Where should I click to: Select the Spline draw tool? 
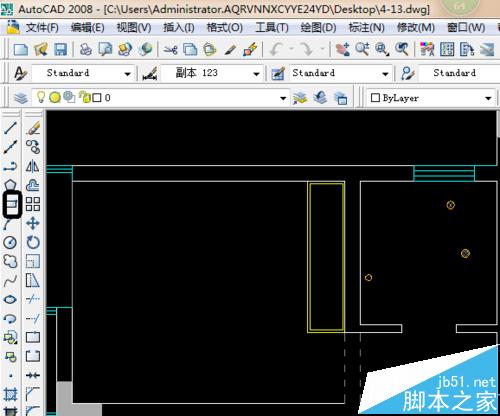(10, 281)
